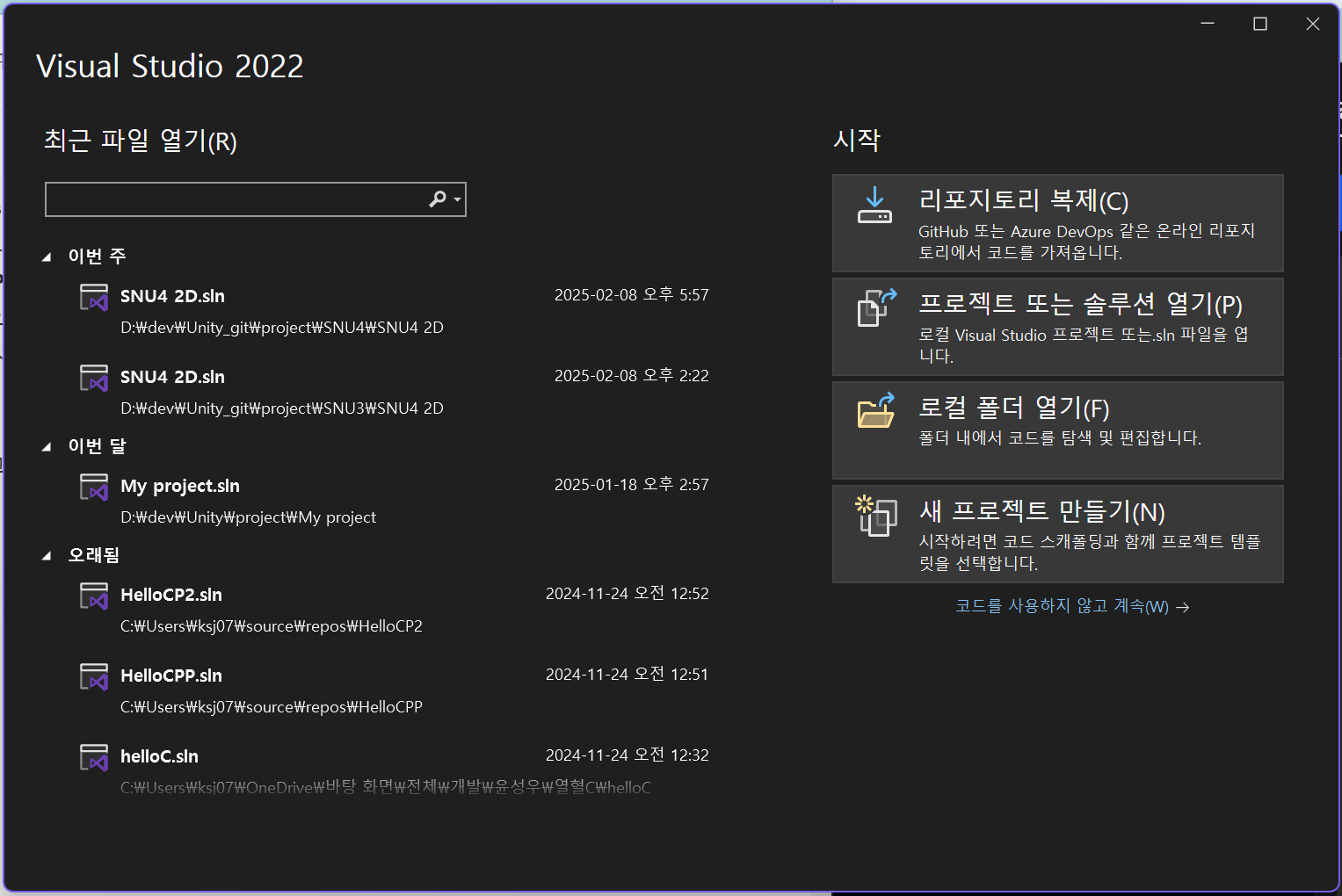Viewport: 1342px width, 896px height.
Task: Choose 리포지토리 복제(C) option
Action: click(1057, 223)
